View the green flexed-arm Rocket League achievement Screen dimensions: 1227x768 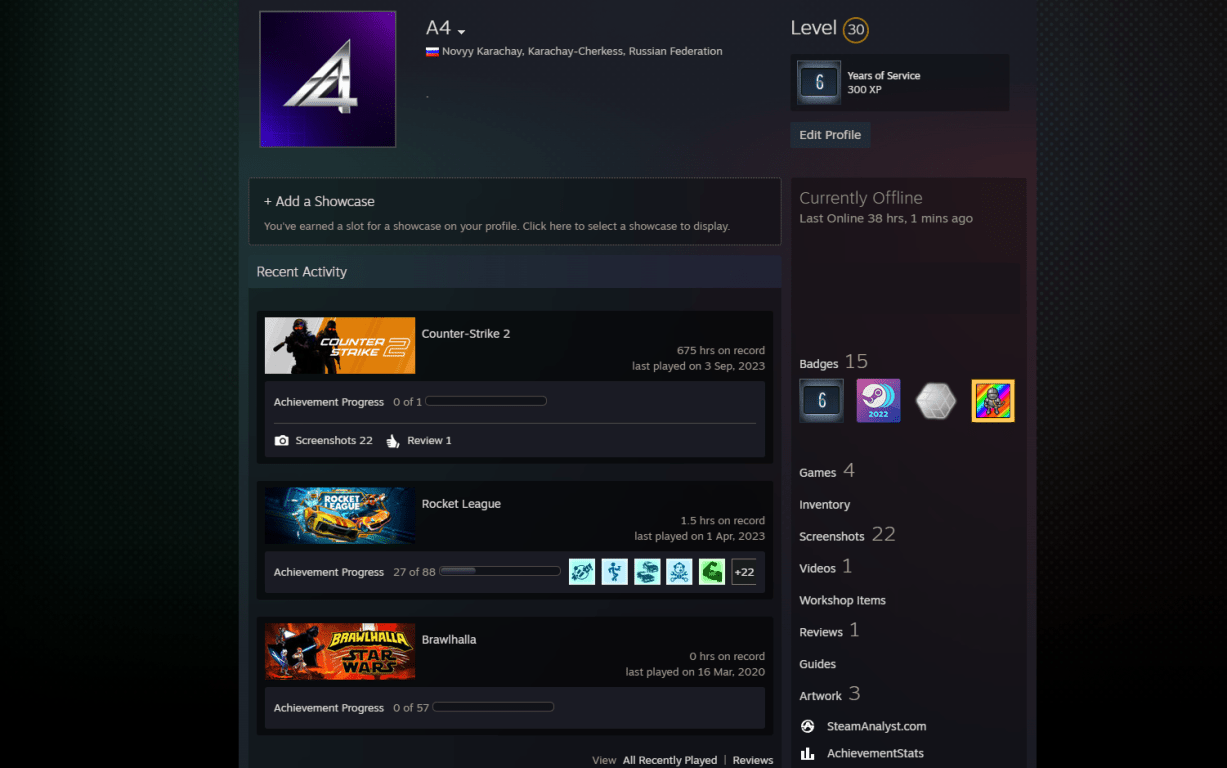click(711, 571)
